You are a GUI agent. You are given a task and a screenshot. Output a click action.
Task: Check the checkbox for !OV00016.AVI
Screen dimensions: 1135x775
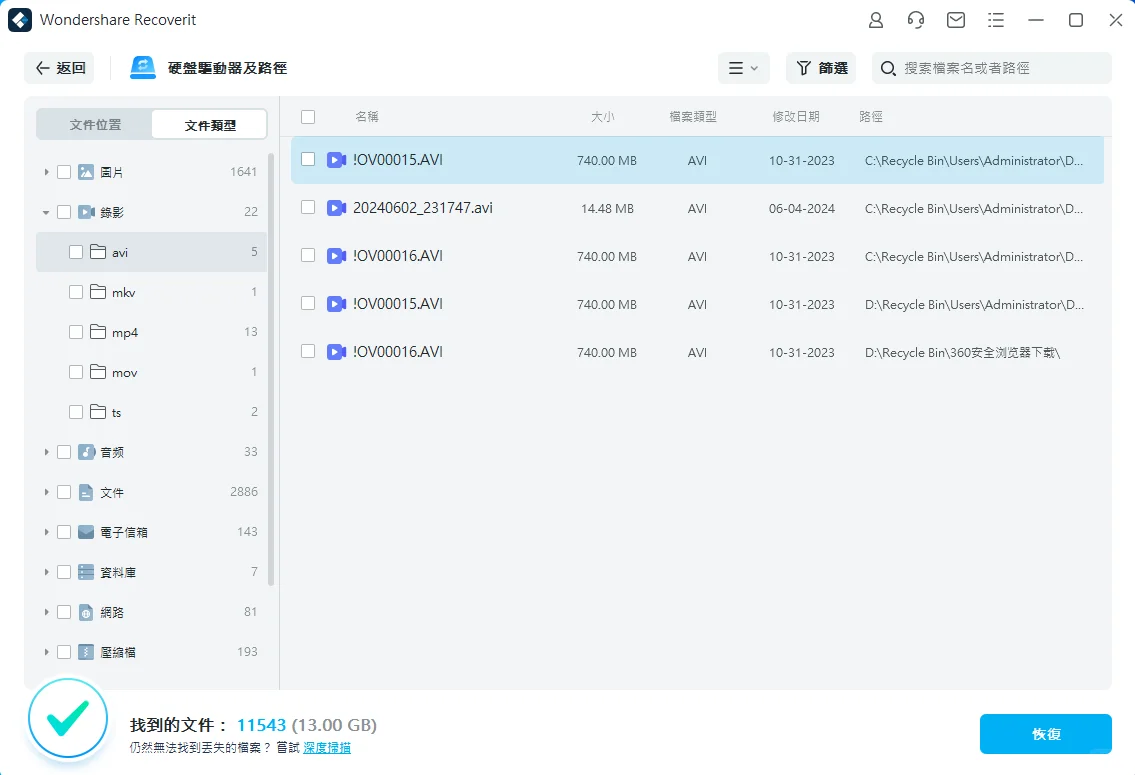(307, 255)
